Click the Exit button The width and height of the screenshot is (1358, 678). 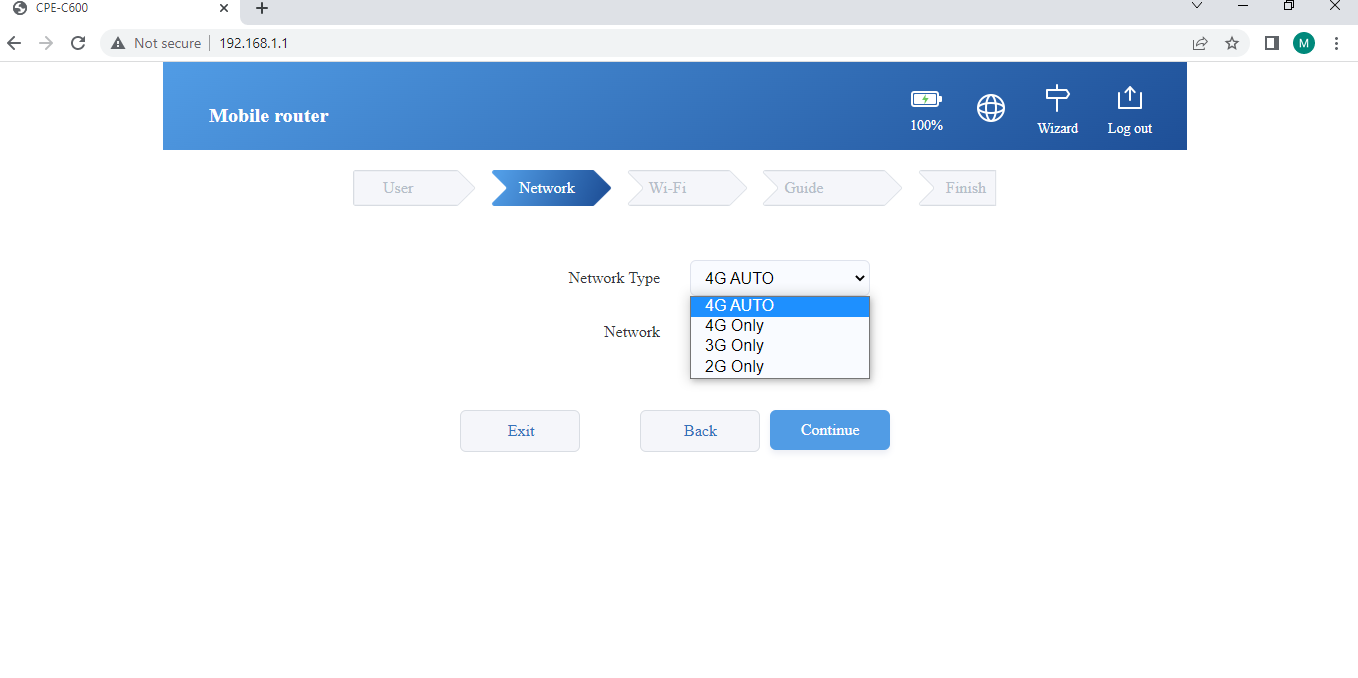click(x=520, y=431)
